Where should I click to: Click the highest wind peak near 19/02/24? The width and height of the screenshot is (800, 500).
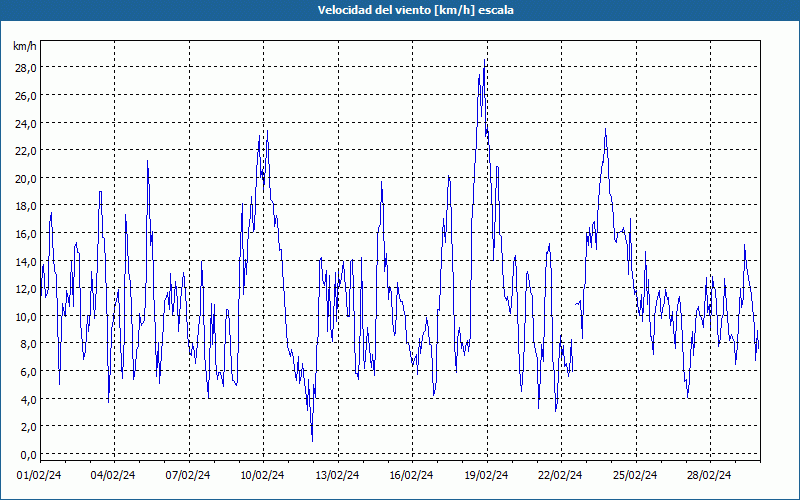tap(484, 60)
